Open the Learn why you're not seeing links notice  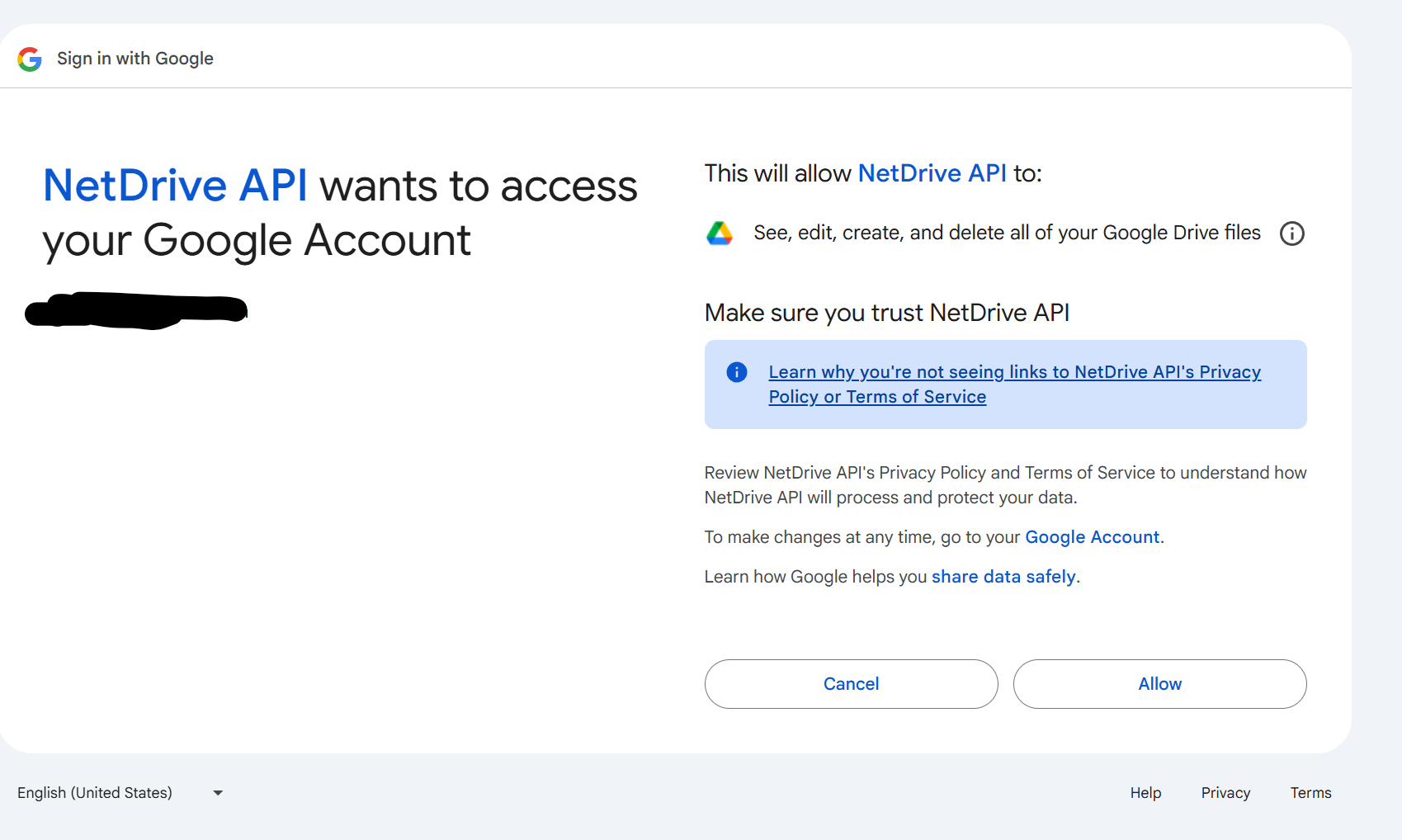tap(1014, 385)
